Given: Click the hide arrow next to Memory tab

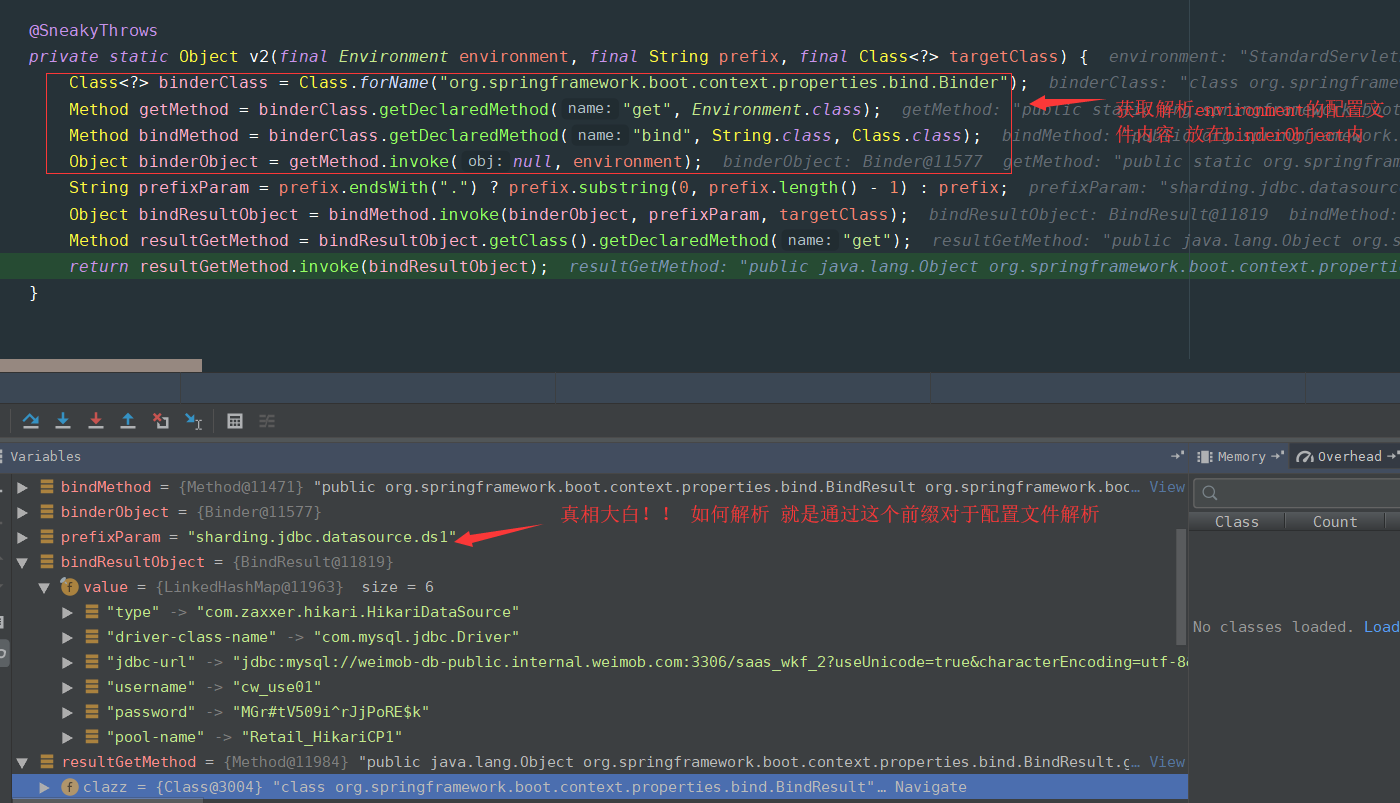Looking at the screenshot, I should (1277, 456).
